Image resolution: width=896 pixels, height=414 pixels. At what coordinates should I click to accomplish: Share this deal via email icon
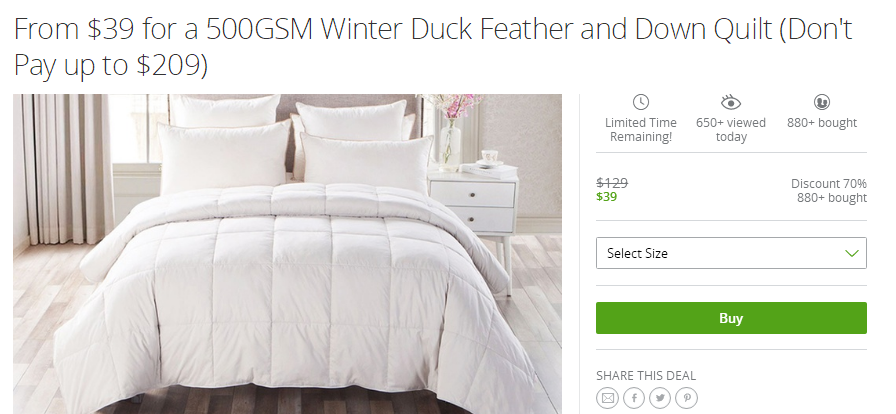click(607, 398)
